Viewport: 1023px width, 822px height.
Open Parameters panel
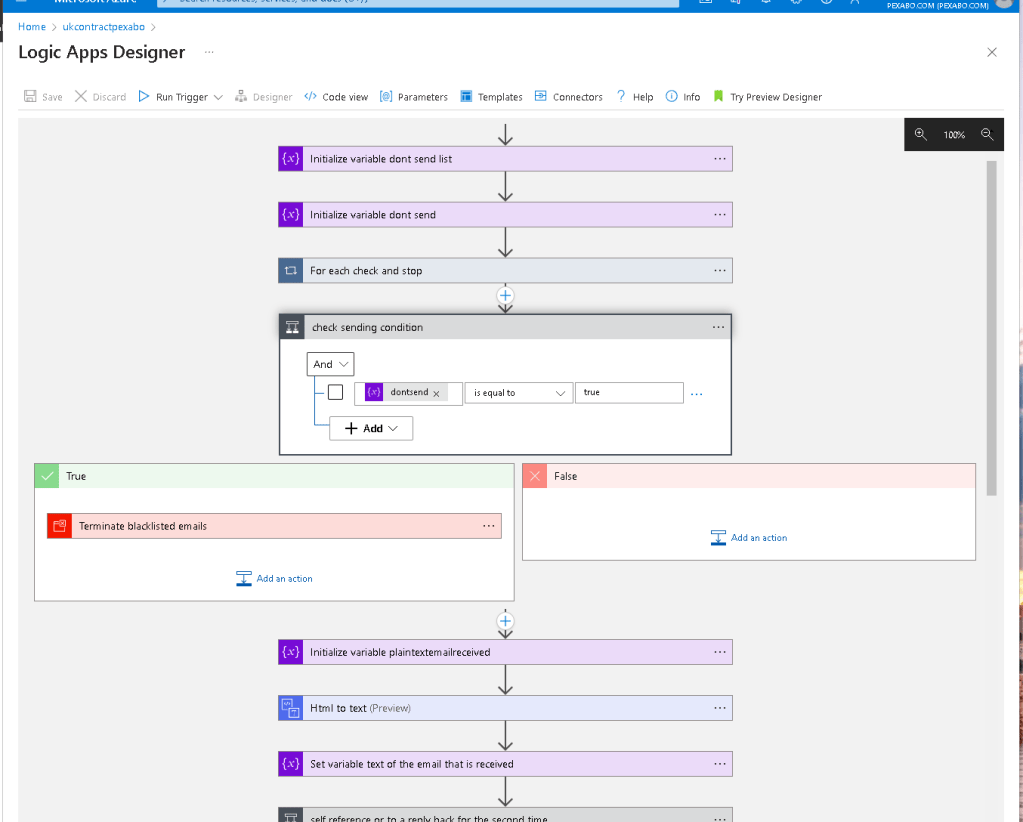pos(414,97)
